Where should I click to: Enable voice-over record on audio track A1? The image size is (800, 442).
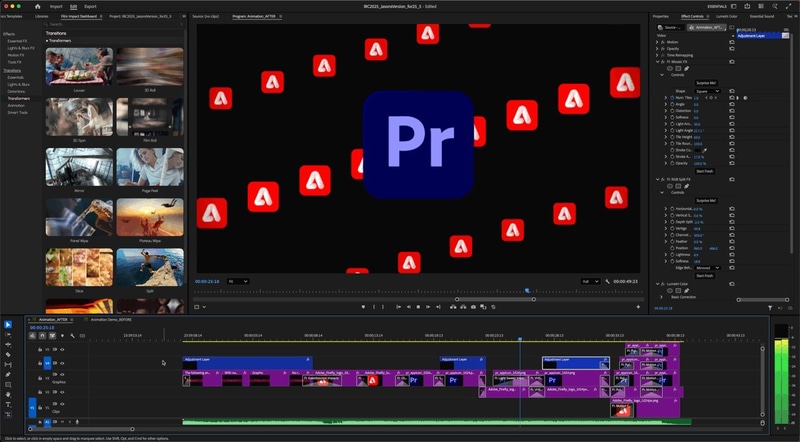[x=77, y=422]
